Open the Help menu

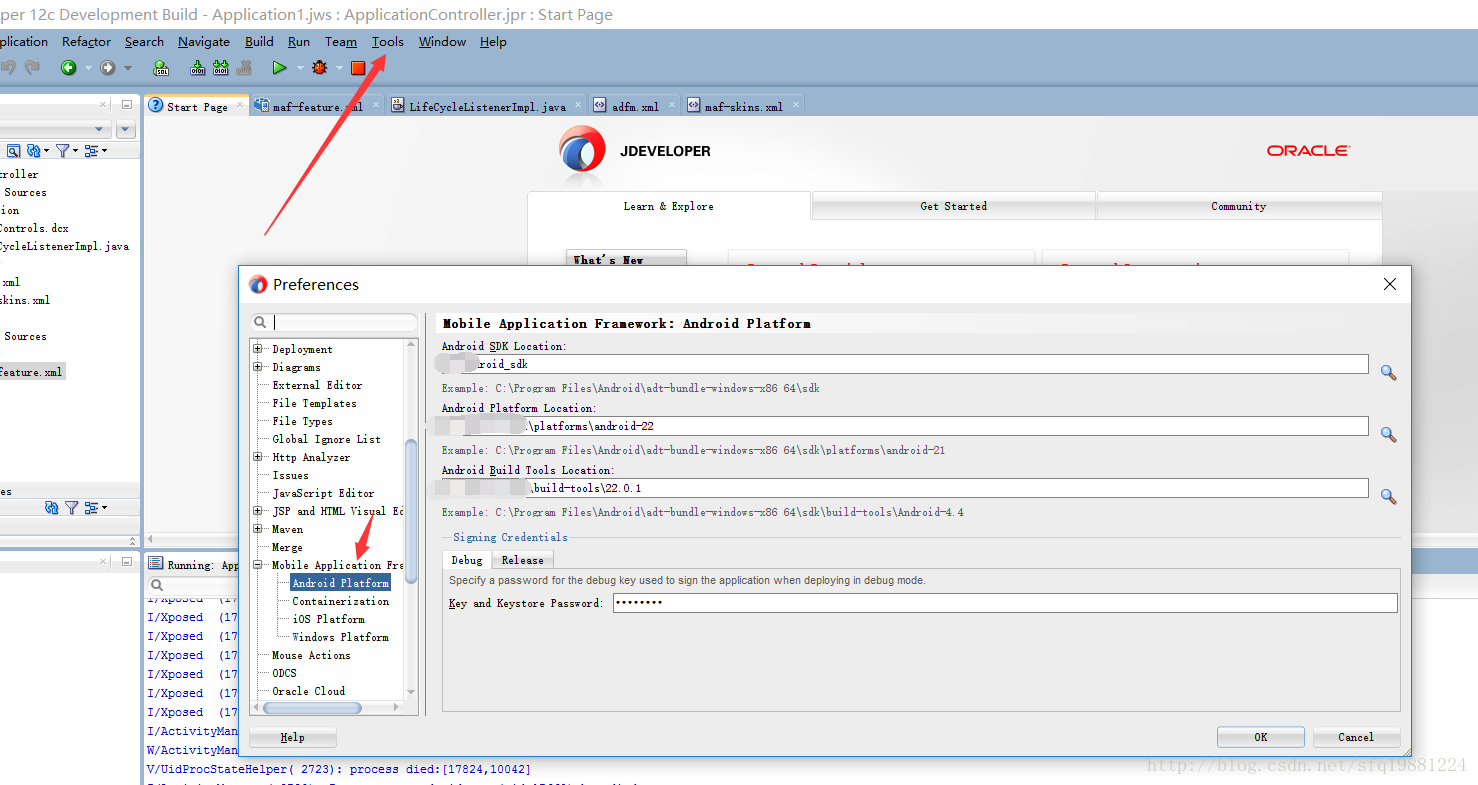[x=493, y=42]
